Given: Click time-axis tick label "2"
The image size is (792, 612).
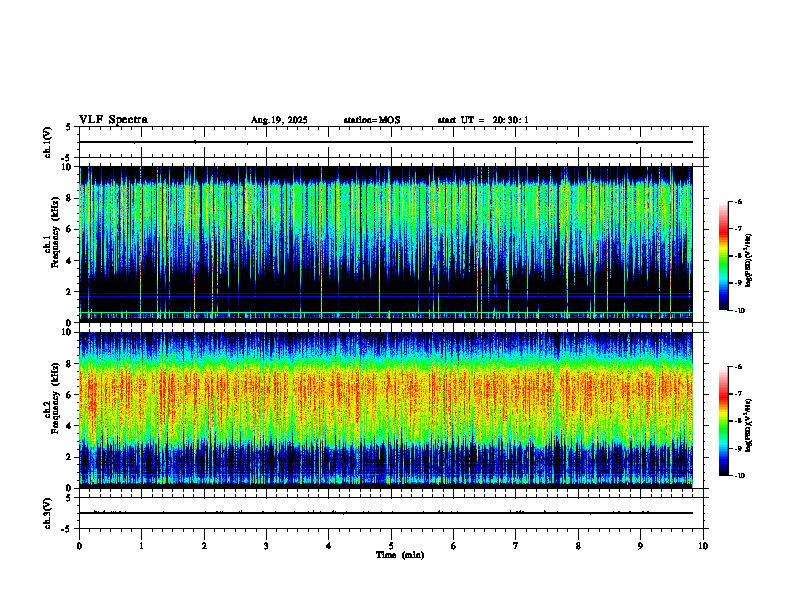Looking at the screenshot, I should (204, 546).
